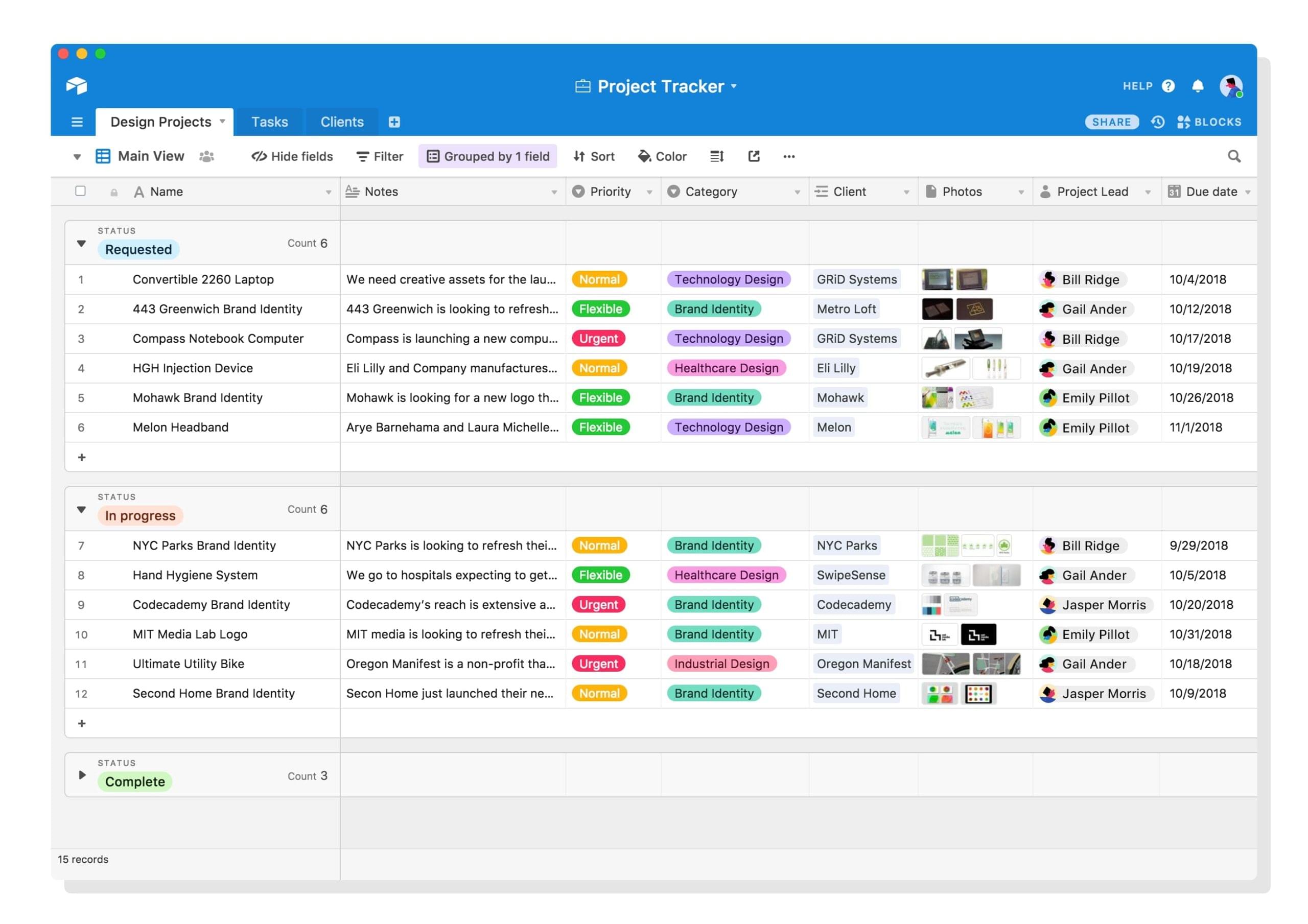This screenshot has width=1308, height=924.
Task: Click the Client linked-record icon
Action: pos(821,192)
